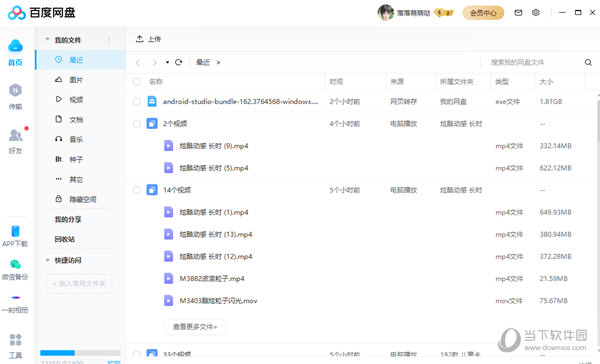Viewport: 600px width, 364px height.
Task: Click the 上传 upload button
Action: 148,39
